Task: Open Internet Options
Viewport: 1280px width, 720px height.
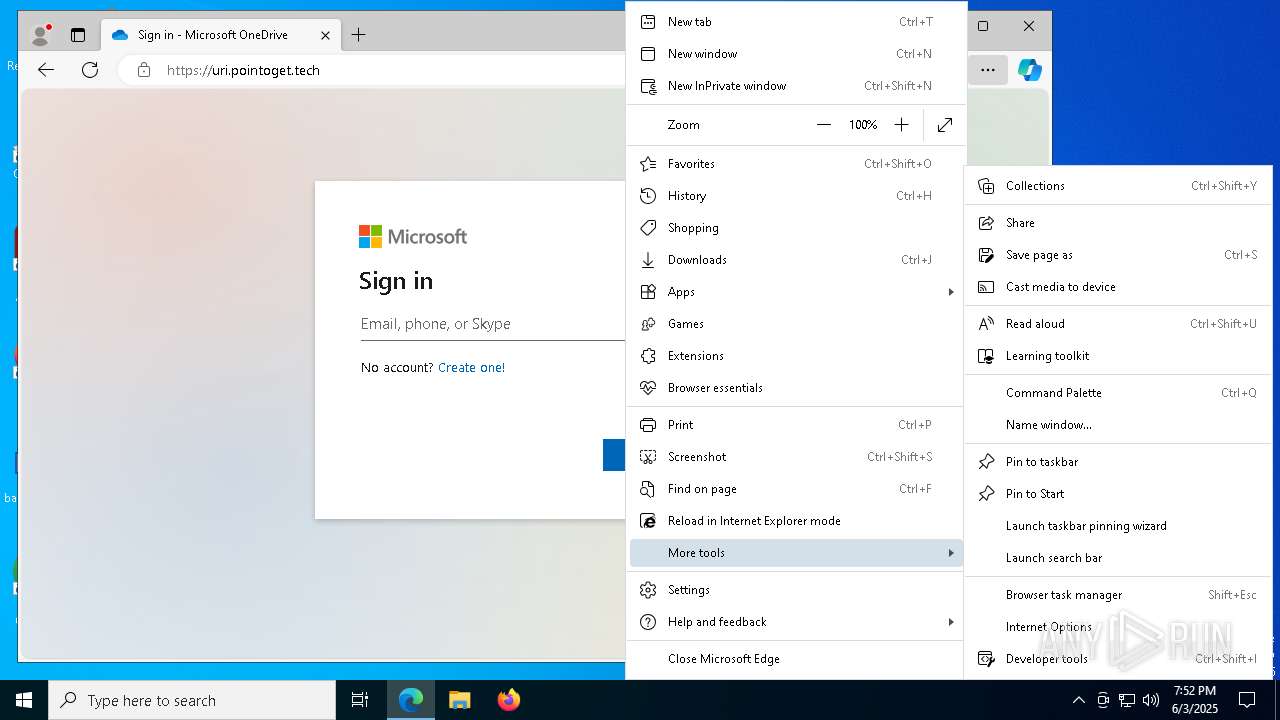Action: pyautogui.click(x=1118, y=626)
